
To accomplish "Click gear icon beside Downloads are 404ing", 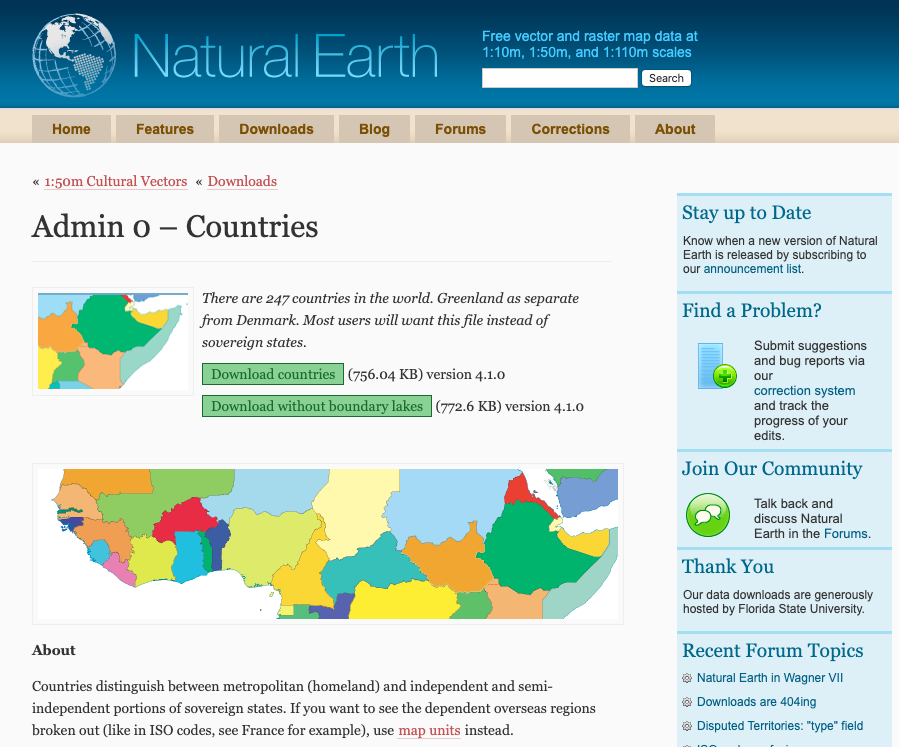I will coord(687,702).
